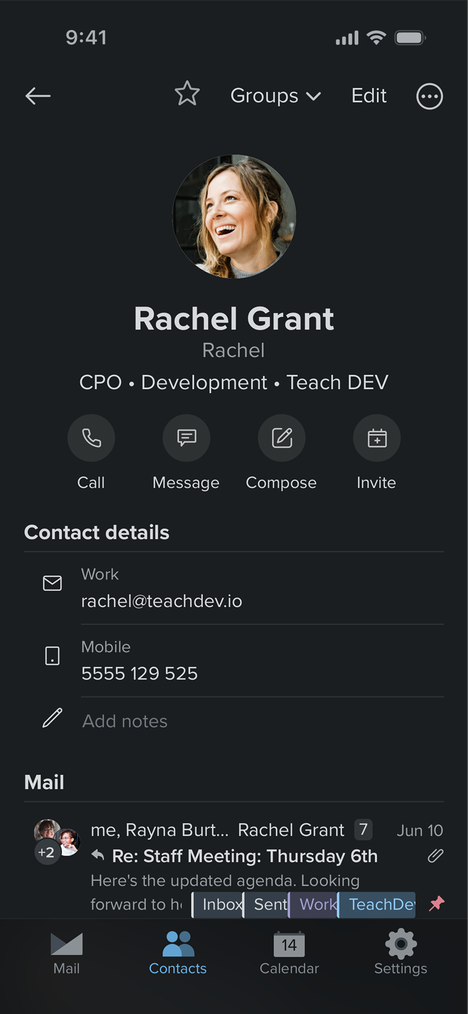Tap the 9:41 clock in status bar
Image resolution: width=468 pixels, height=1014 pixels.
coord(86,38)
